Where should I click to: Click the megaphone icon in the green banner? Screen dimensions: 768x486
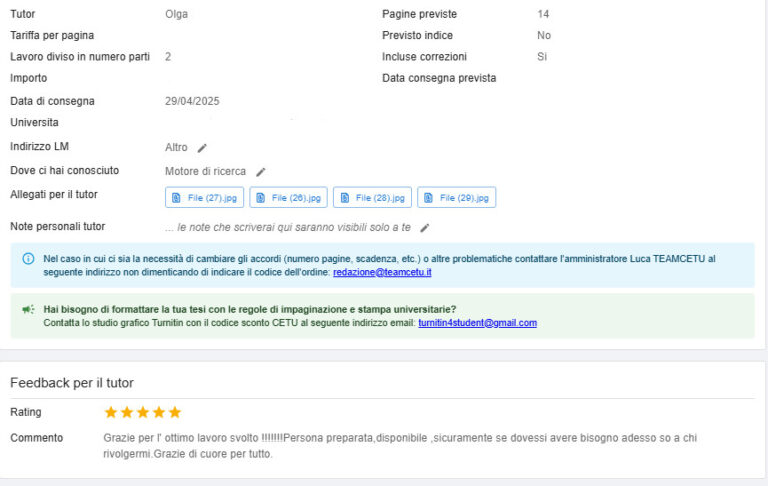click(28, 310)
